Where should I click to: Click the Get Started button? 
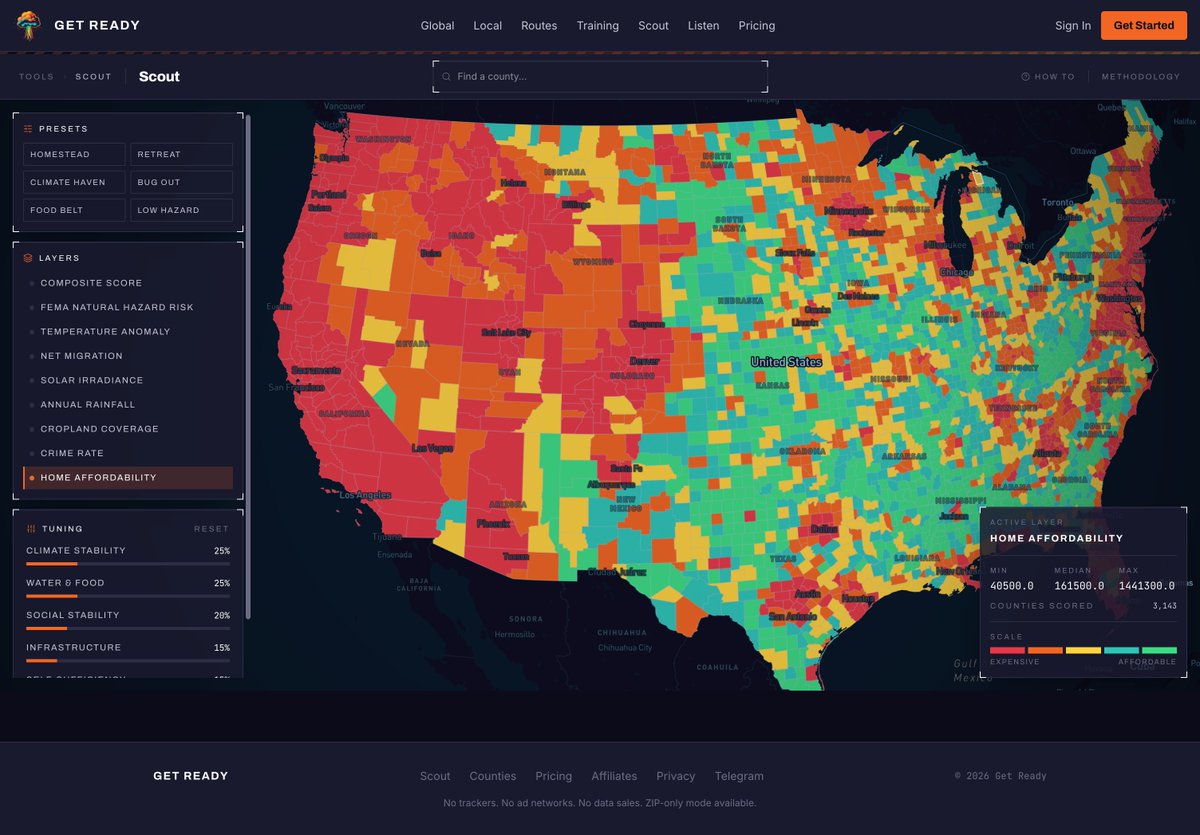tap(1144, 26)
